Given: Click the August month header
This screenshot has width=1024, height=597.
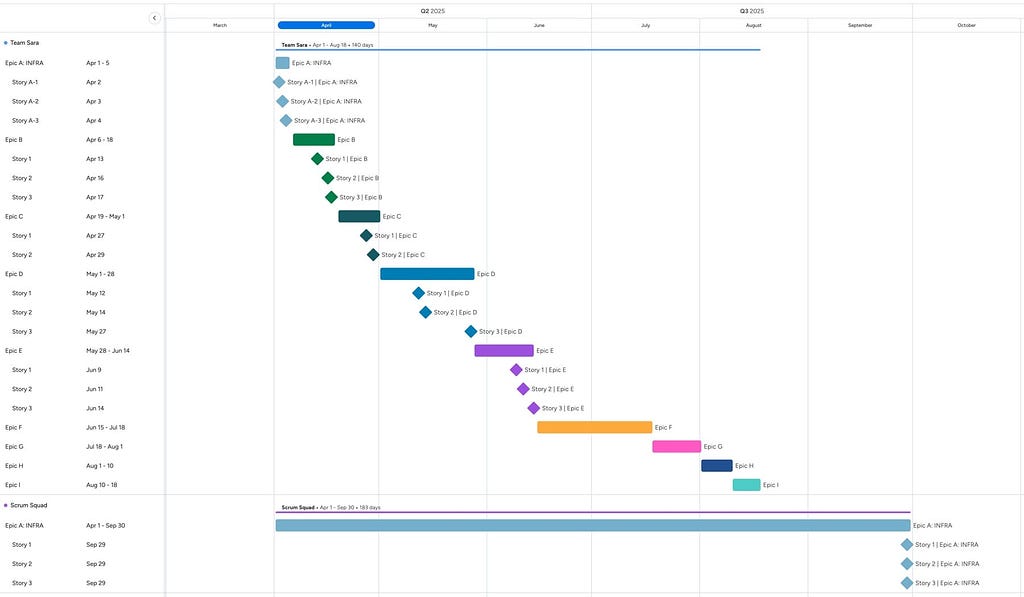Looking at the screenshot, I should 754,25.
